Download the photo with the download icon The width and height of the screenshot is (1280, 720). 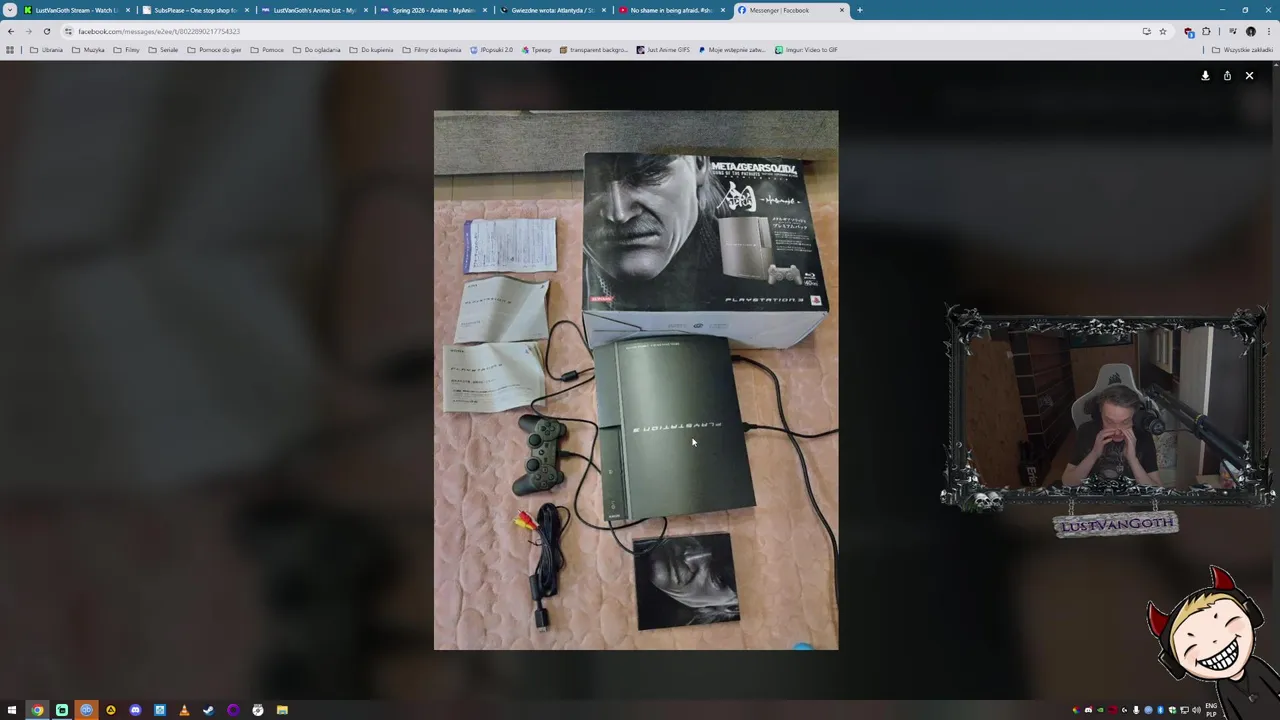(1205, 75)
